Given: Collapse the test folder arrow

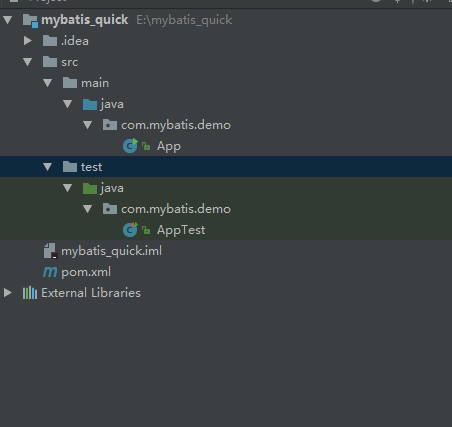Looking at the screenshot, I should tap(48, 167).
